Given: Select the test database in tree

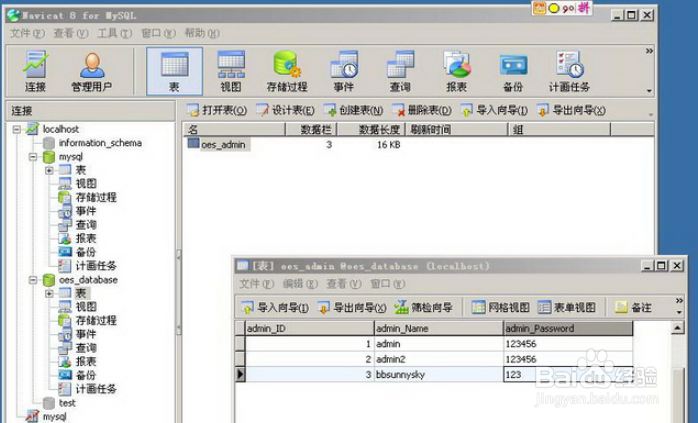Looking at the screenshot, I should tap(67, 403).
